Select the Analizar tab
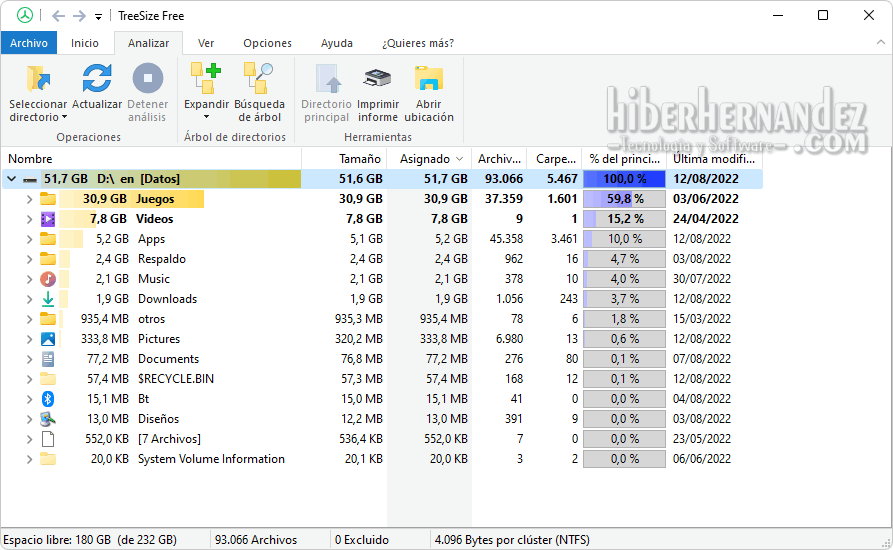 point(148,43)
